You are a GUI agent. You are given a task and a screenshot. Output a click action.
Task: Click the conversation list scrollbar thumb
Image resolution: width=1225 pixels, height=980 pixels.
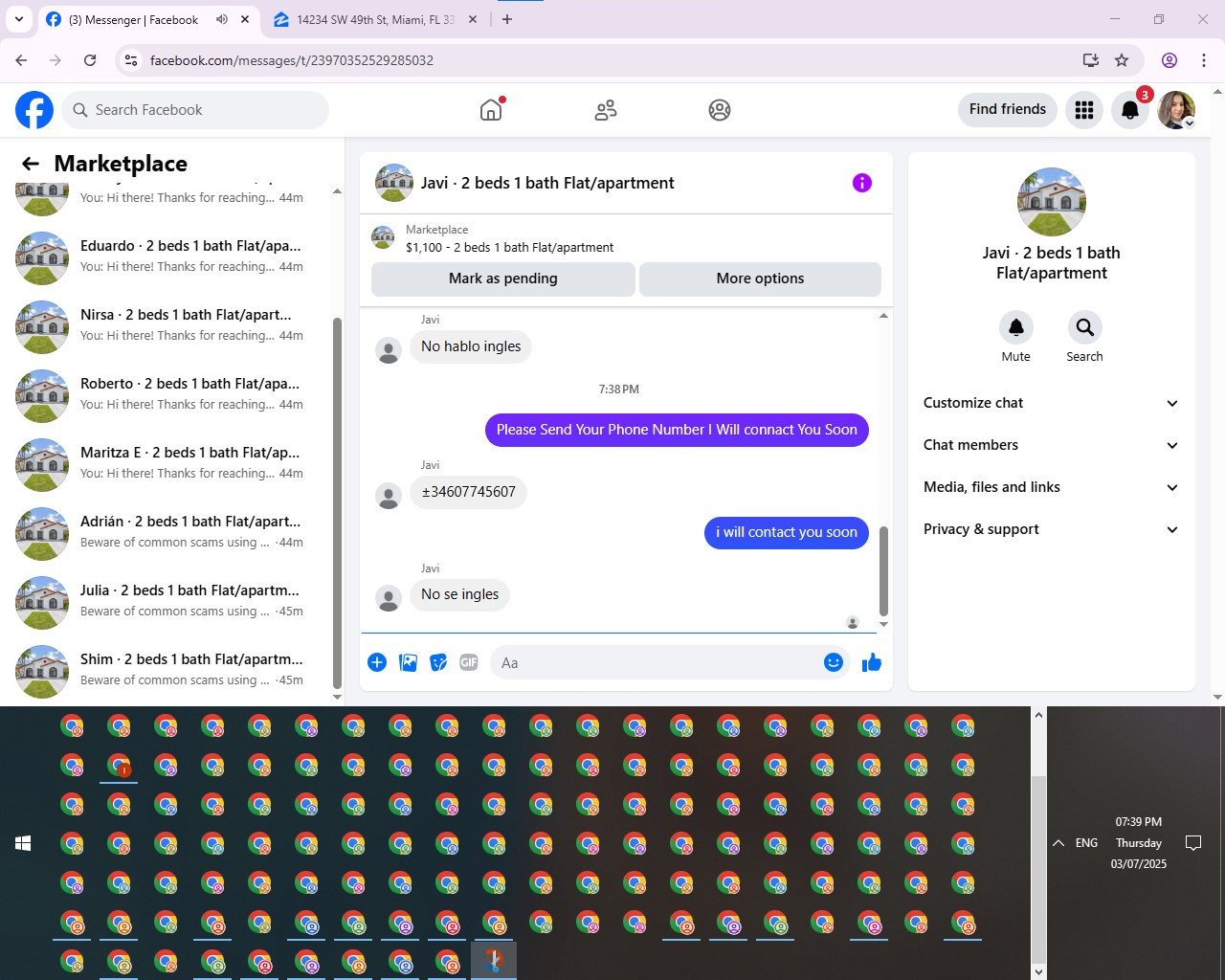click(337, 502)
